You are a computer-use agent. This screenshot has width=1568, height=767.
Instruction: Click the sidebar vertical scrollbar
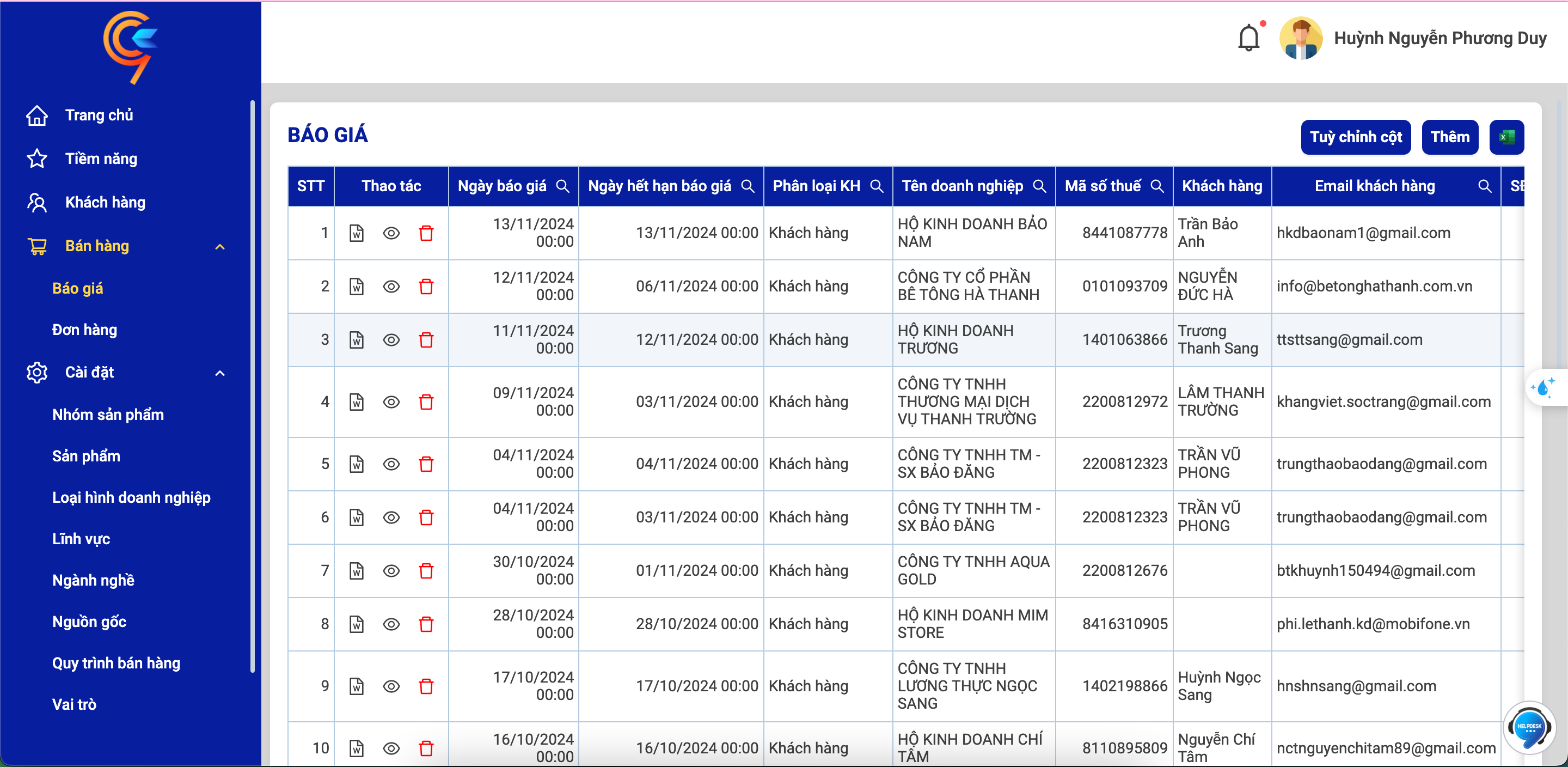pos(252,387)
